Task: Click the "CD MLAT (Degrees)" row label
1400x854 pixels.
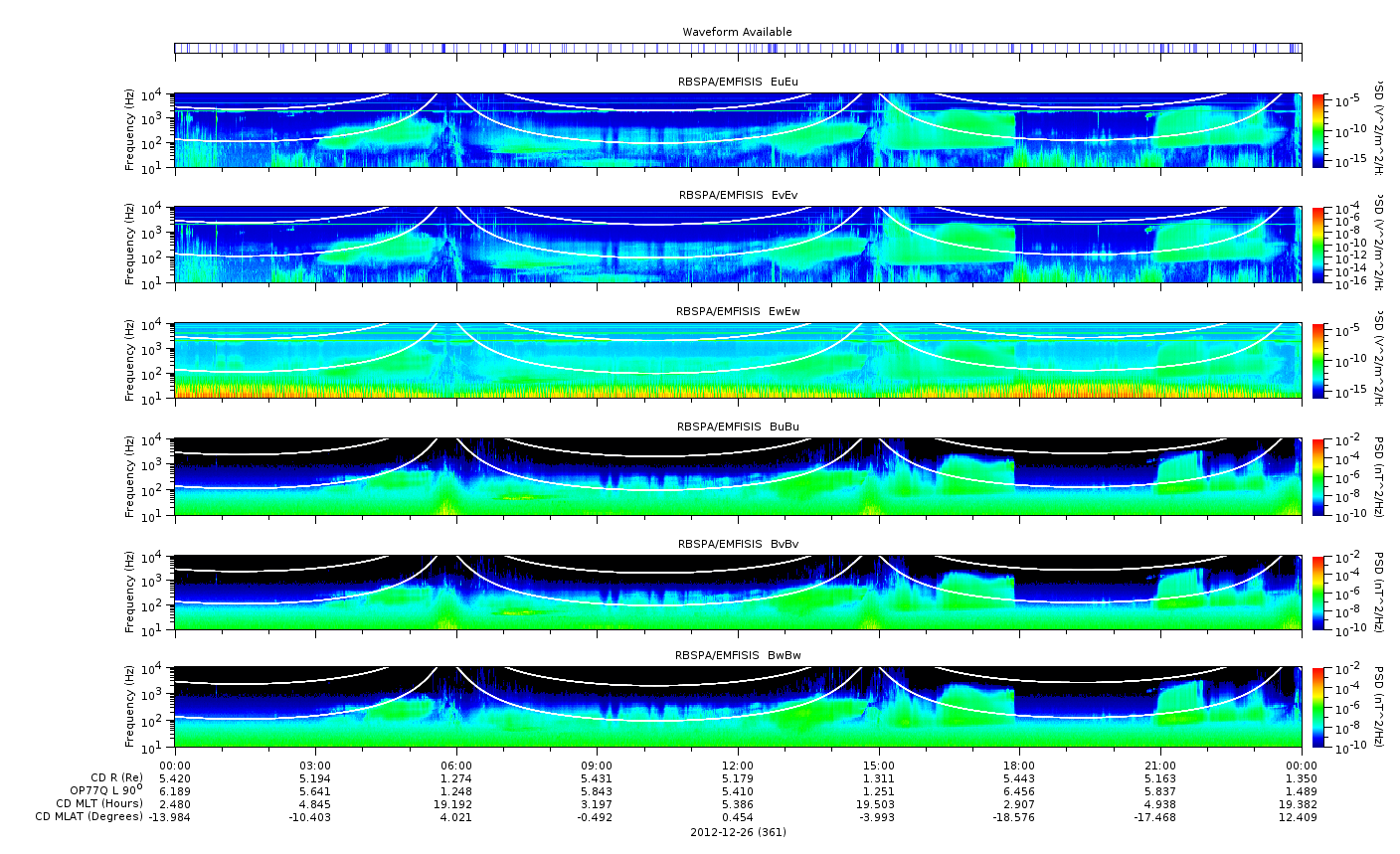Action: (x=90, y=816)
